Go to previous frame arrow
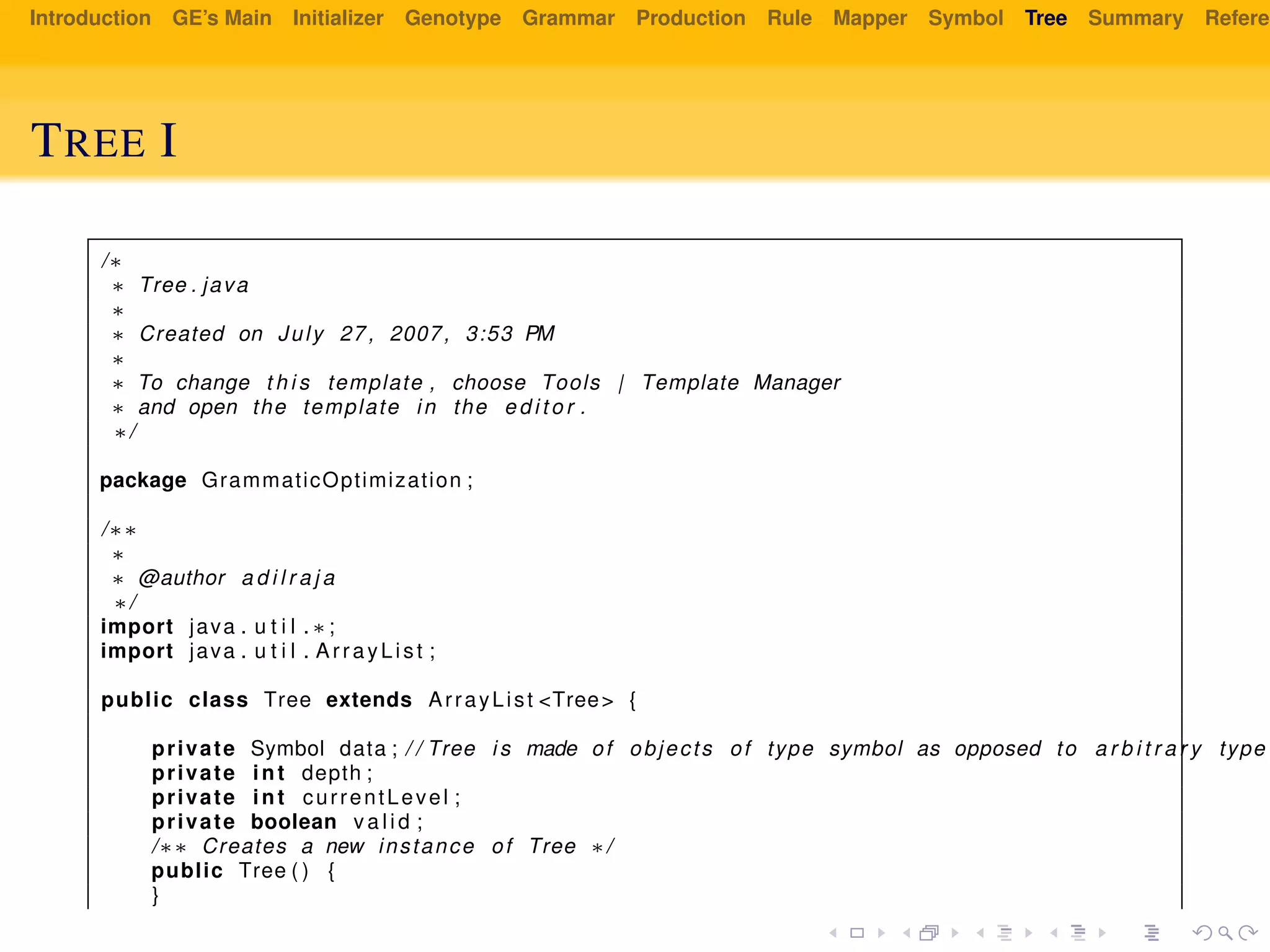Screen dimensions: 1270x952 tap(907, 933)
